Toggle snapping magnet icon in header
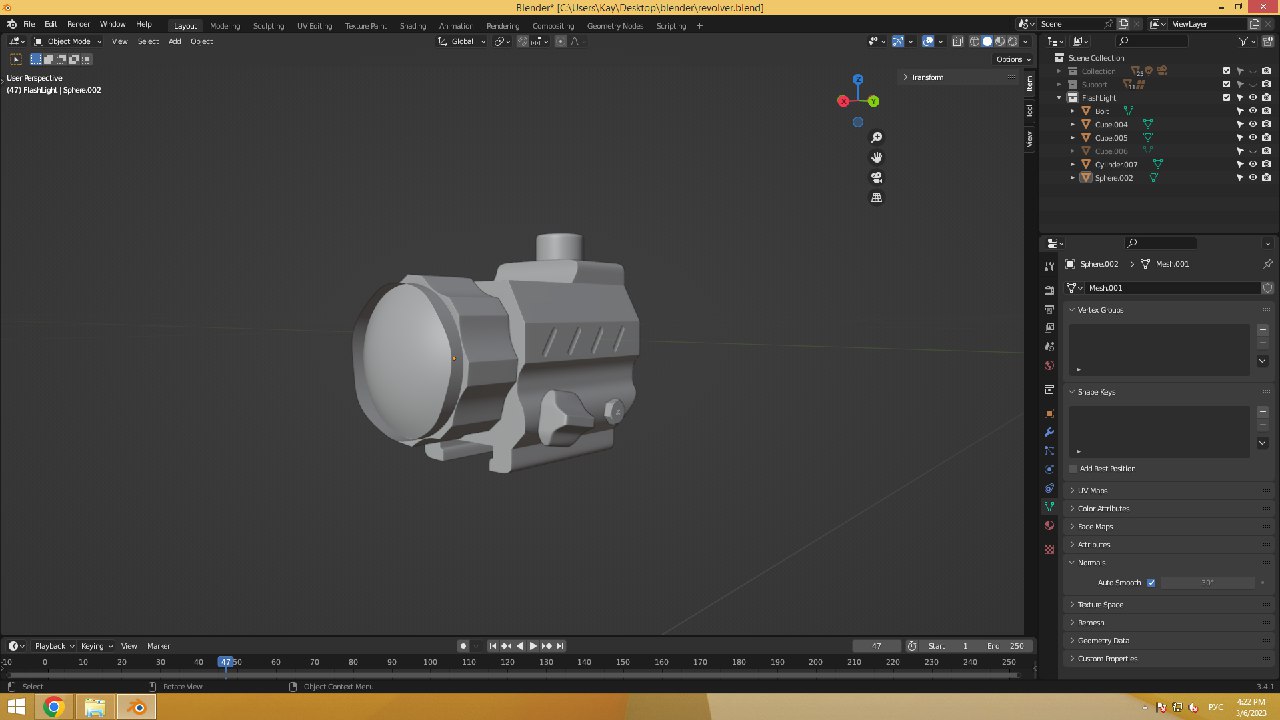Viewport: 1280px width, 720px height. tap(525, 41)
